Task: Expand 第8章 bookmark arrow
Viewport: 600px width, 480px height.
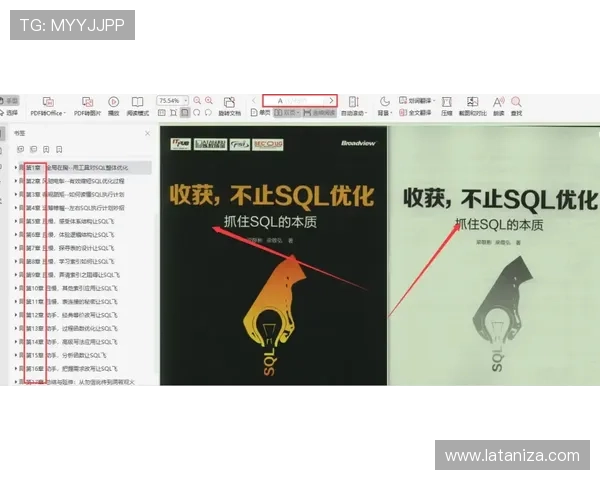Action: click(x=16, y=261)
